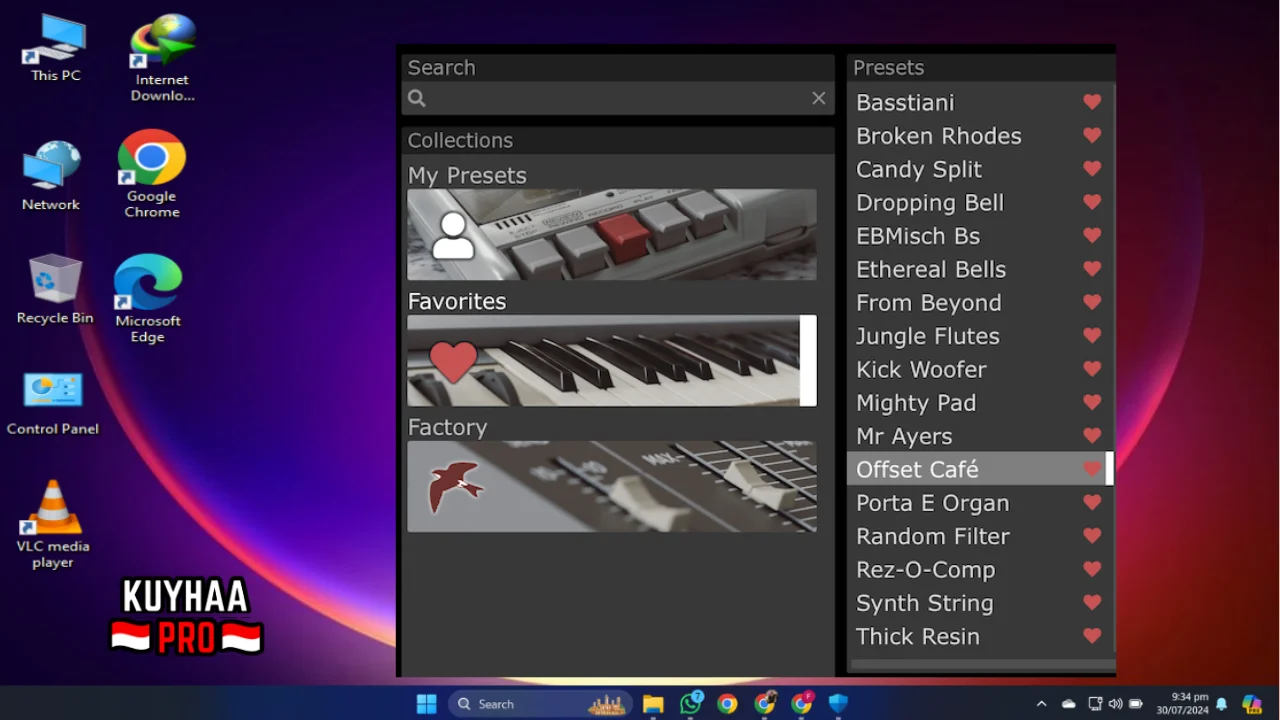
Task: Open File Explorer from the taskbar
Action: 653,704
